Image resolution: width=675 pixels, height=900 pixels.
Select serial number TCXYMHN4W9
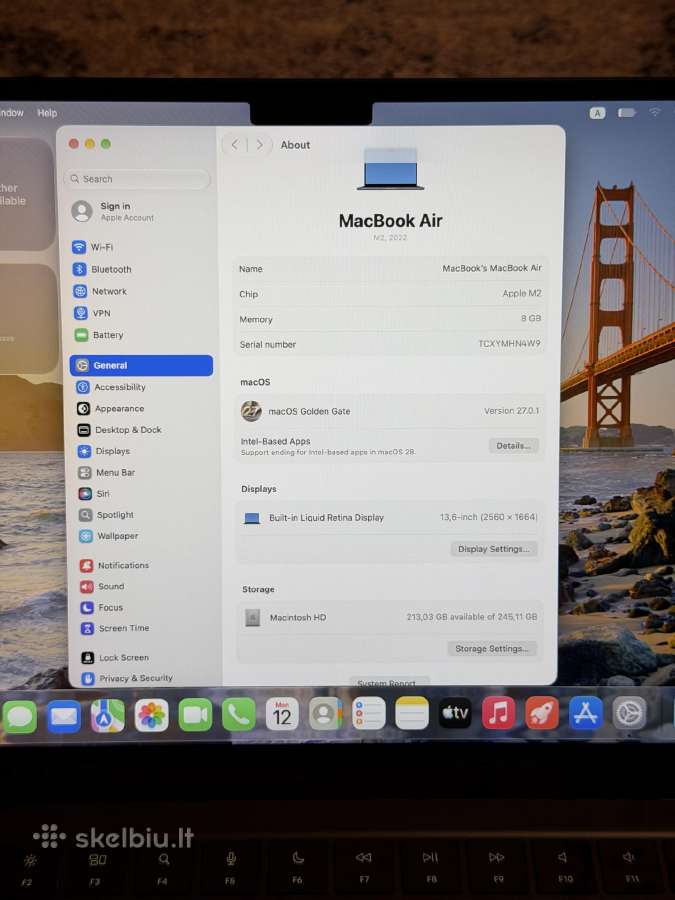509,344
